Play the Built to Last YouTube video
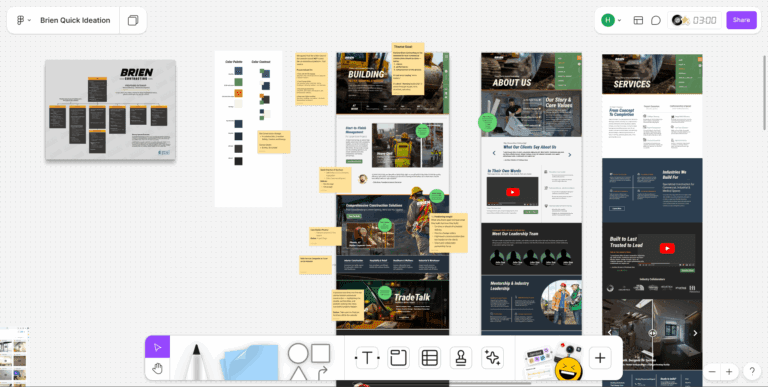The height and width of the screenshot is (387, 768). click(x=667, y=248)
